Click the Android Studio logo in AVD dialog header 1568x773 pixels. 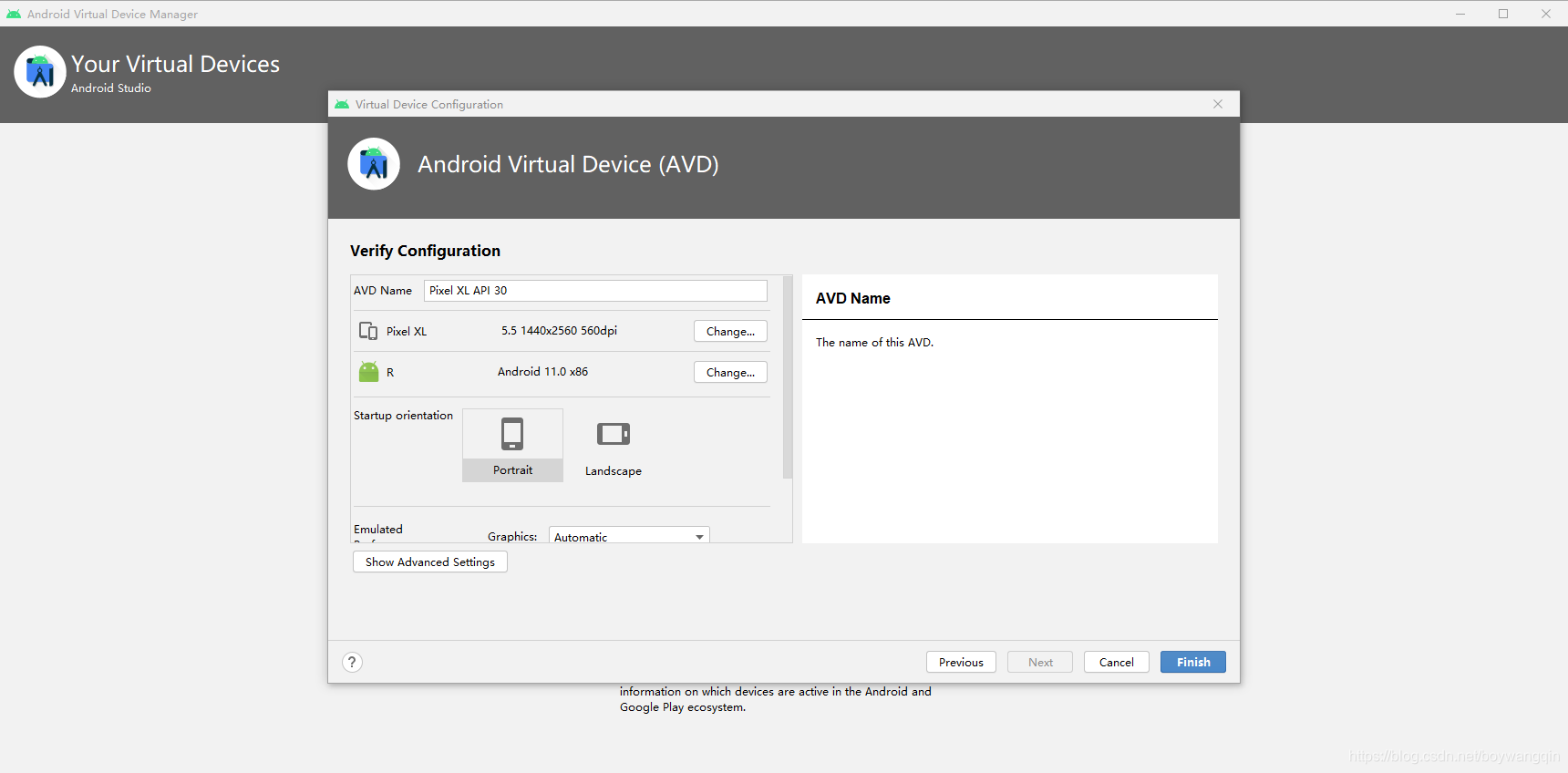pos(374,164)
